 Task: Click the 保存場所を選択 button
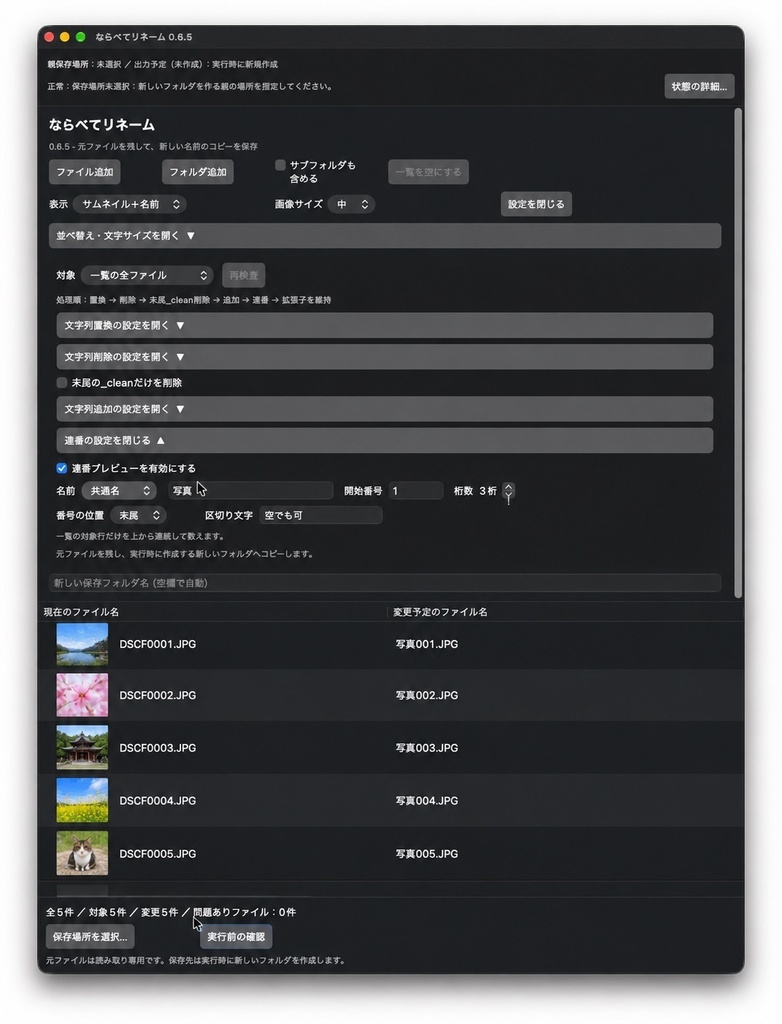(90, 936)
